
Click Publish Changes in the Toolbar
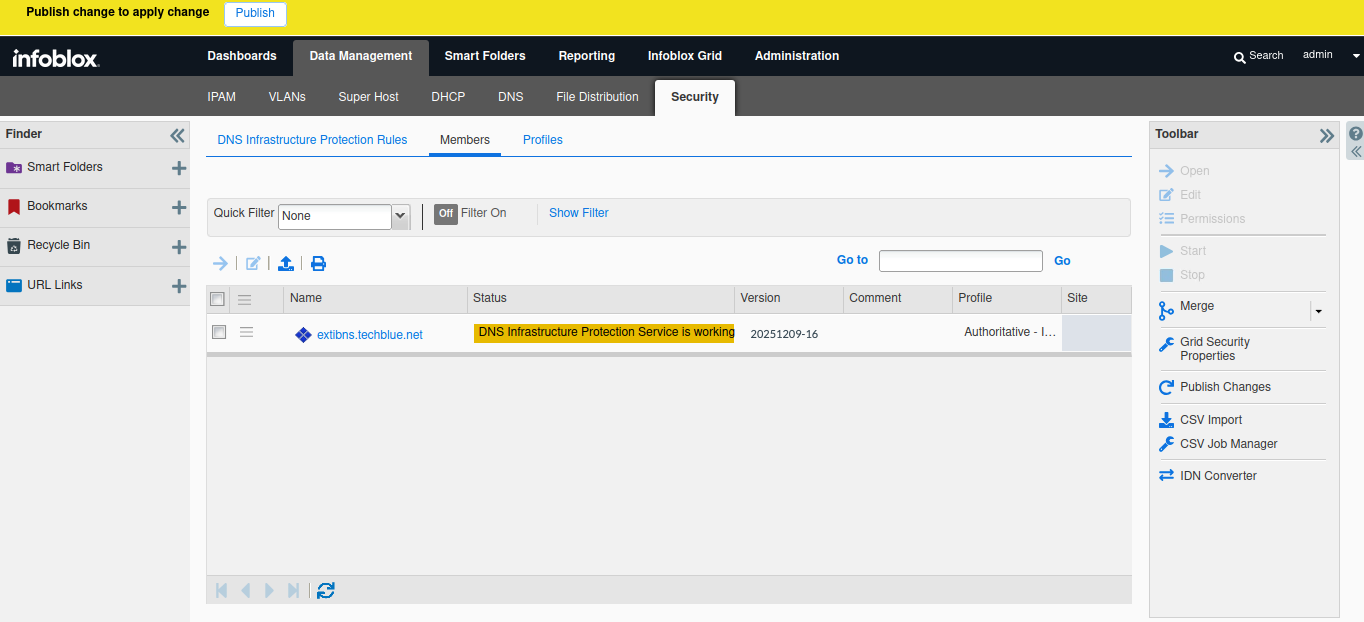1224,387
